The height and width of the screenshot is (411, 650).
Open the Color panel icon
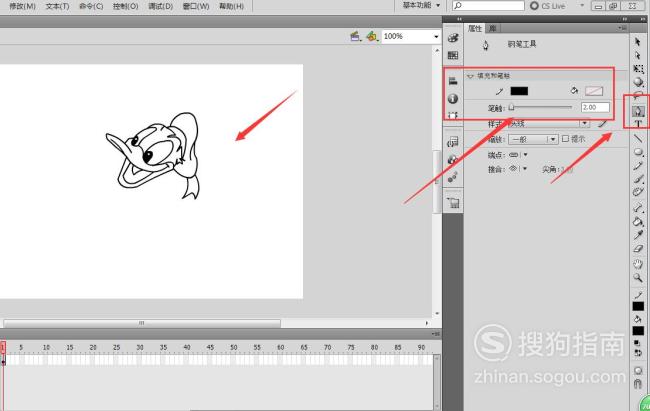tap(453, 38)
